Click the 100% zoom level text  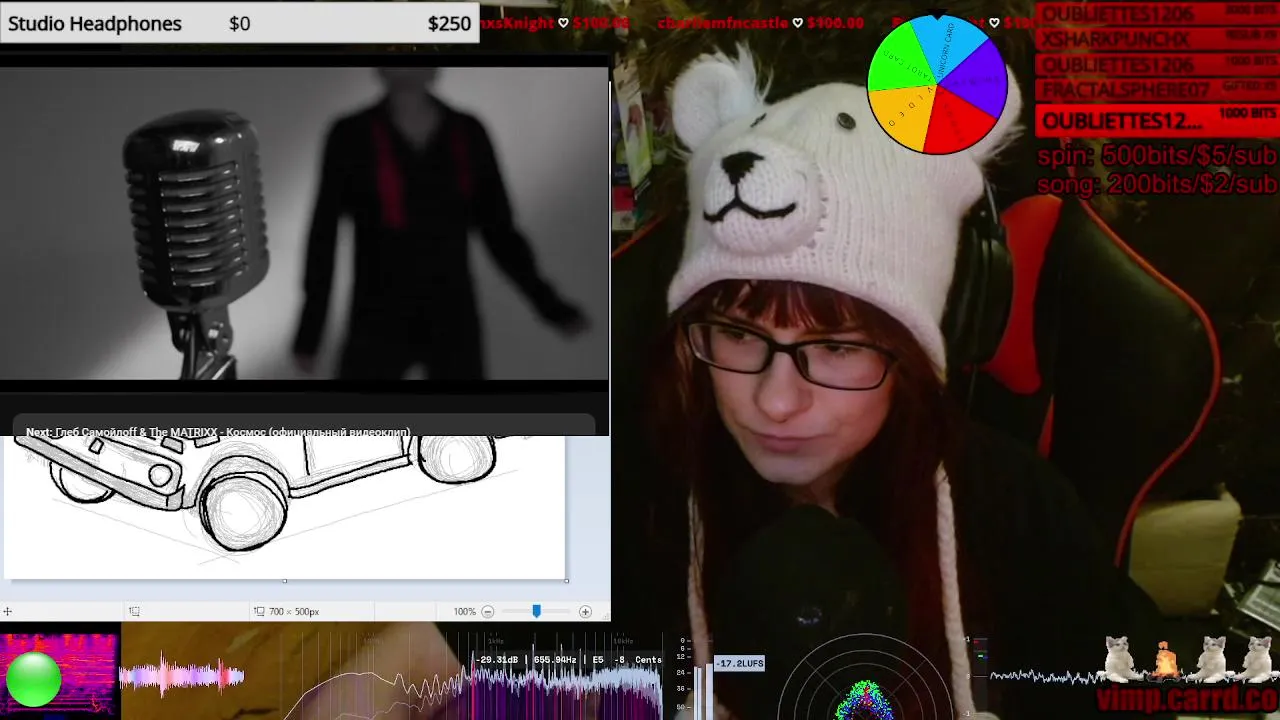tap(464, 611)
